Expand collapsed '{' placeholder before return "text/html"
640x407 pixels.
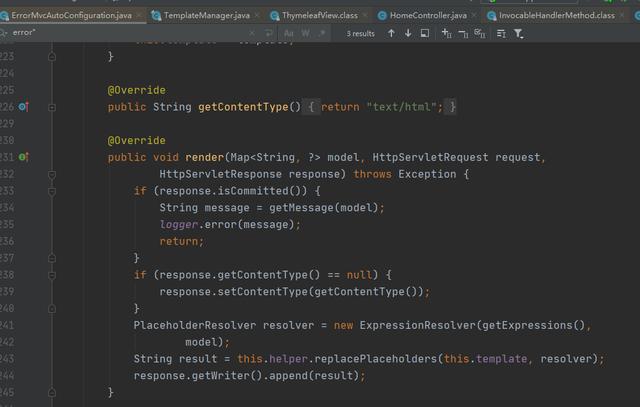click(x=311, y=107)
